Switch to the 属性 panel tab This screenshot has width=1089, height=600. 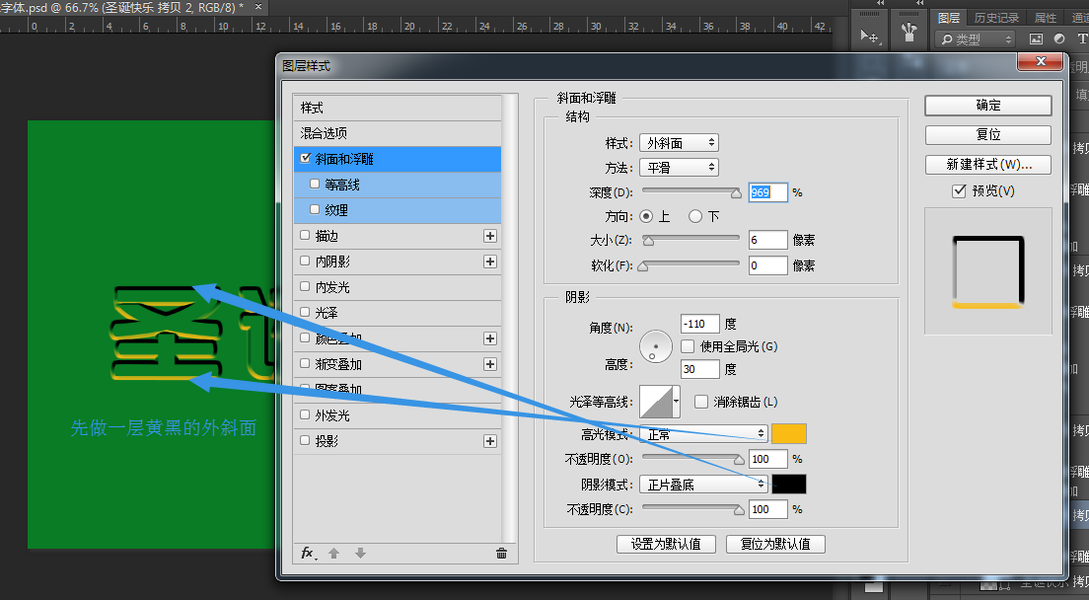point(1045,17)
